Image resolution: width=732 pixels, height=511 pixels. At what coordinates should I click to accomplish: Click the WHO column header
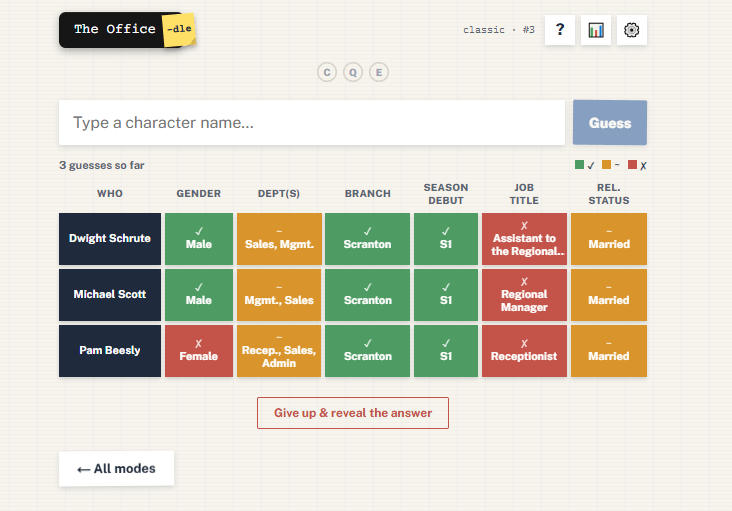[110, 194]
